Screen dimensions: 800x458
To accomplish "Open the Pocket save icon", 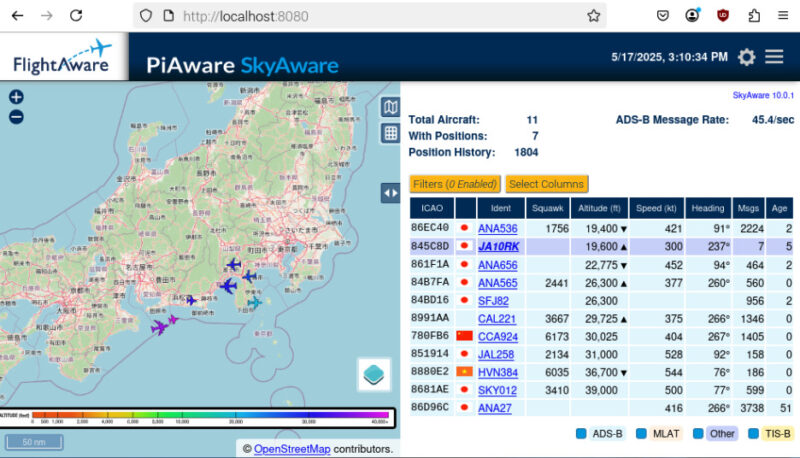I will [x=662, y=16].
